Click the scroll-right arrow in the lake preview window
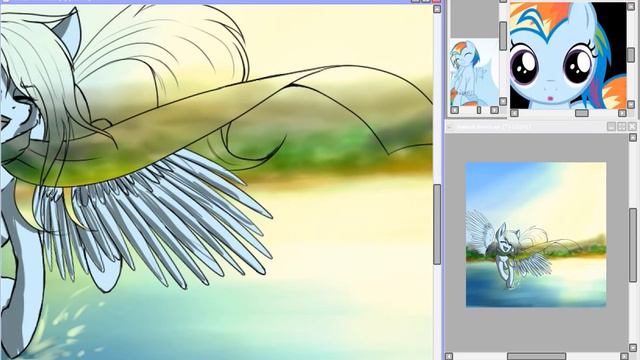This screenshot has height=360, width=640. click(x=624, y=357)
